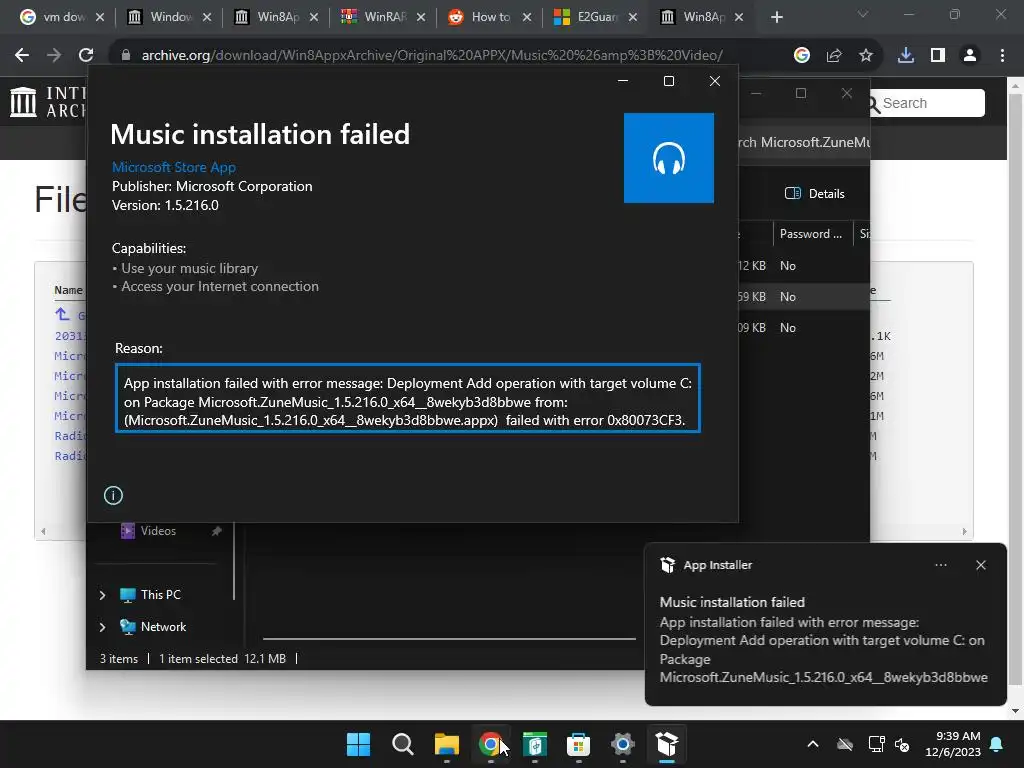Click the OneDrive cloud tray icon
Viewport: 1024px width, 768px height.
pos(845,744)
